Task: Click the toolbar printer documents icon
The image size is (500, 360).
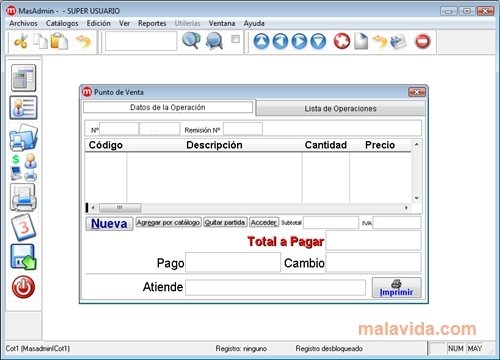Action: point(399,42)
